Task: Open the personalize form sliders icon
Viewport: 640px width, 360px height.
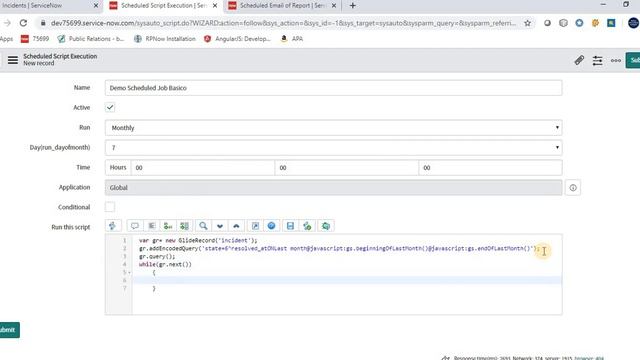Action: tap(598, 60)
